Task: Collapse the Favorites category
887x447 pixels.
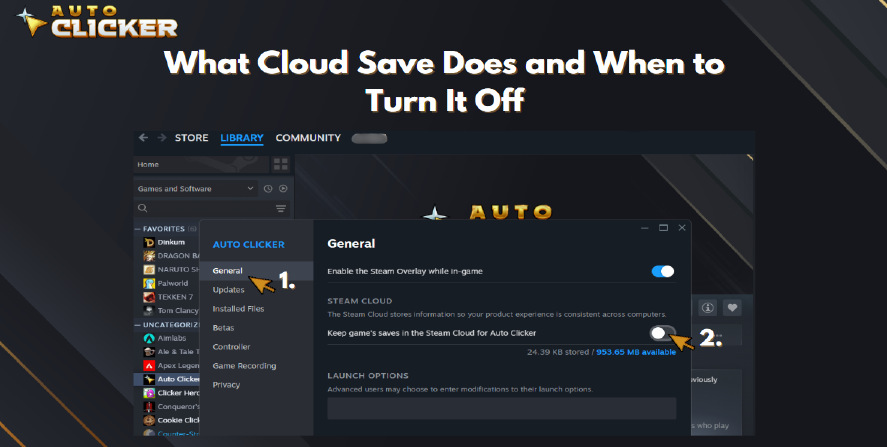Action: pos(137,229)
